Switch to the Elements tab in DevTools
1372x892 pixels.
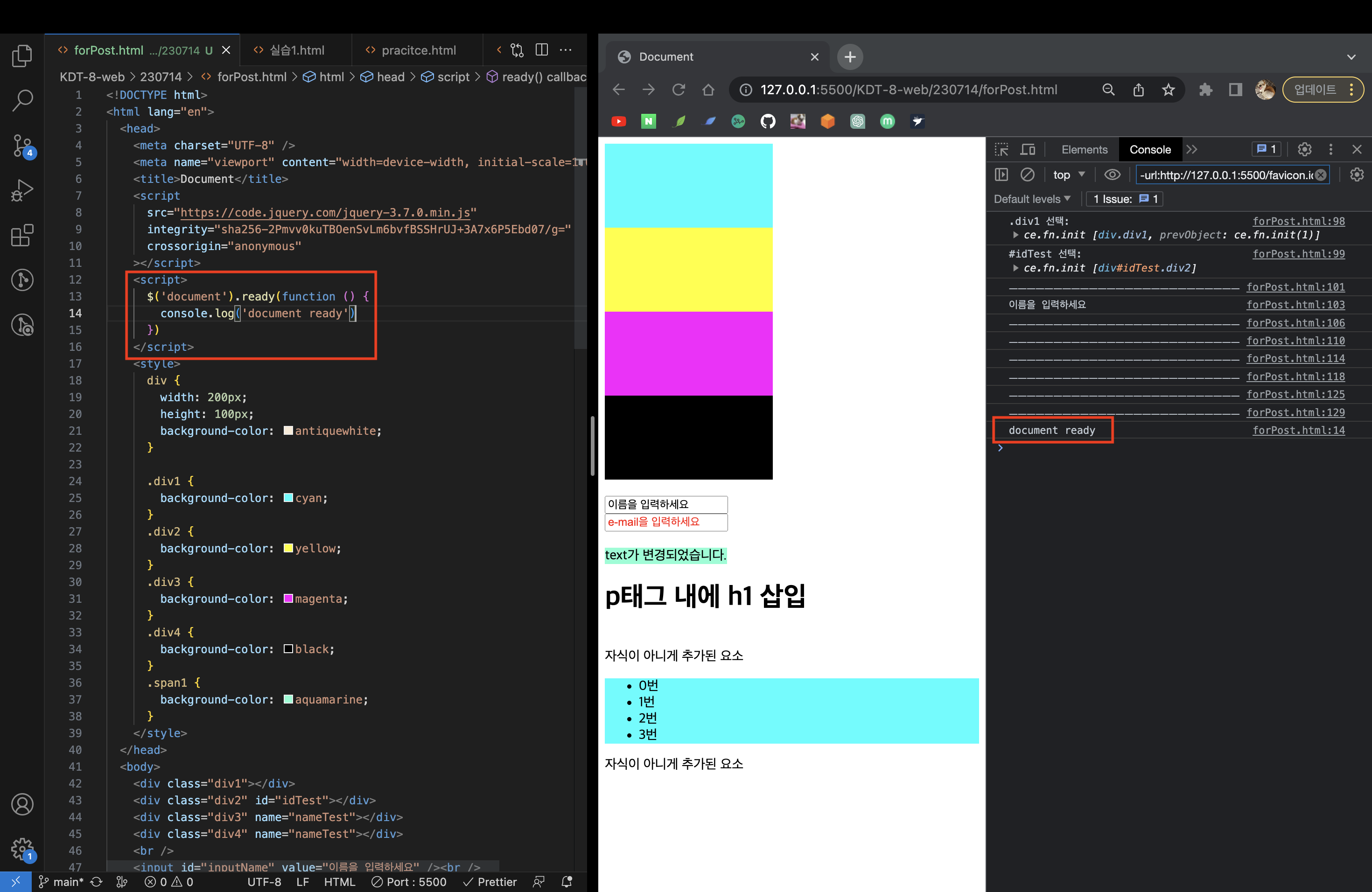(x=1085, y=149)
